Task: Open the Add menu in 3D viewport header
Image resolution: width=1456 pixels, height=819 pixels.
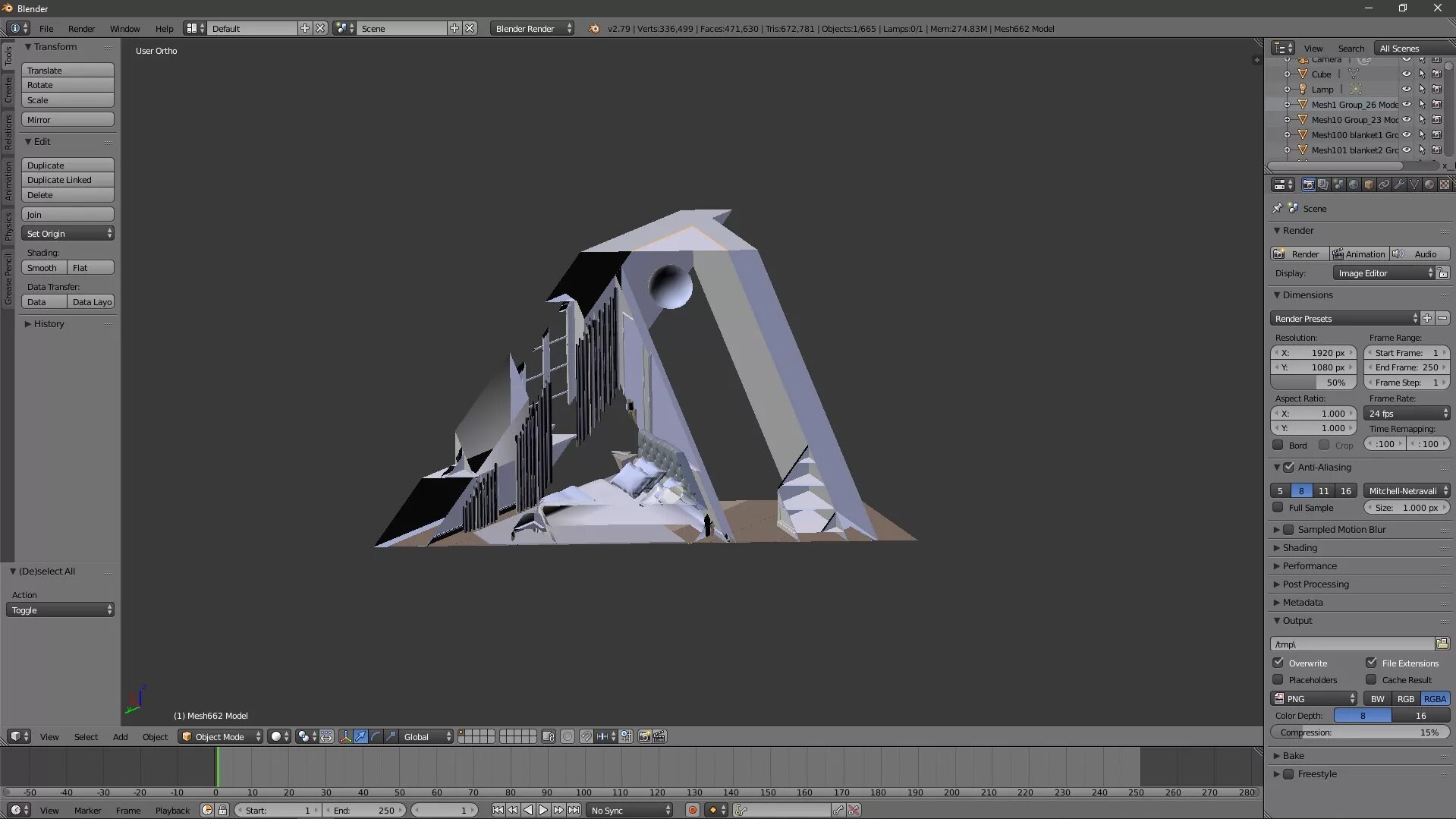Action: [120, 736]
